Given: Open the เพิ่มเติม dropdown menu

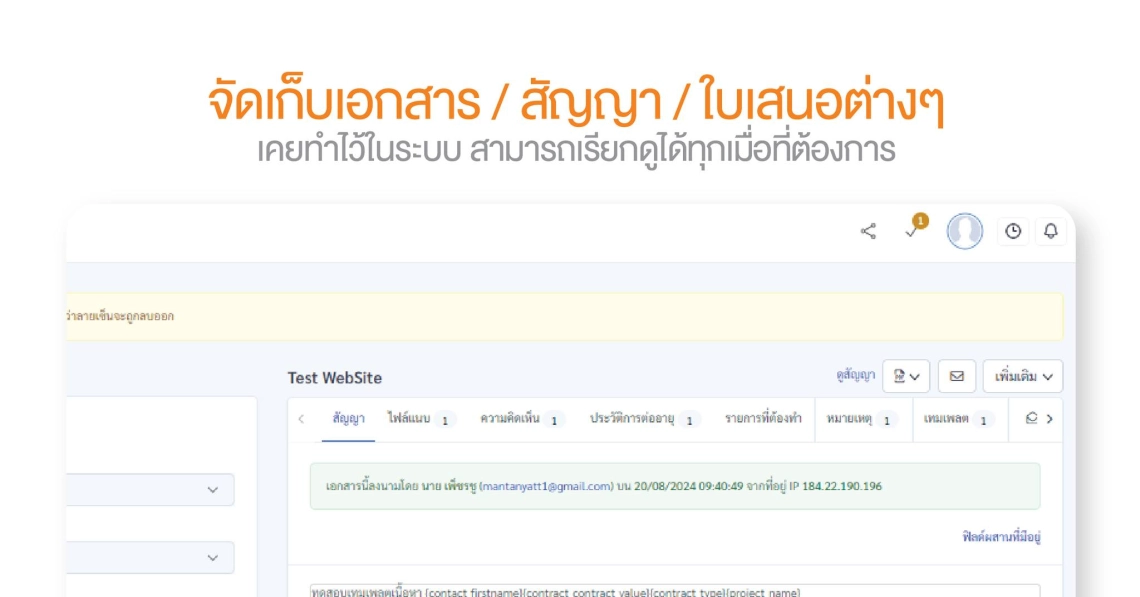Looking at the screenshot, I should coord(1023,376).
